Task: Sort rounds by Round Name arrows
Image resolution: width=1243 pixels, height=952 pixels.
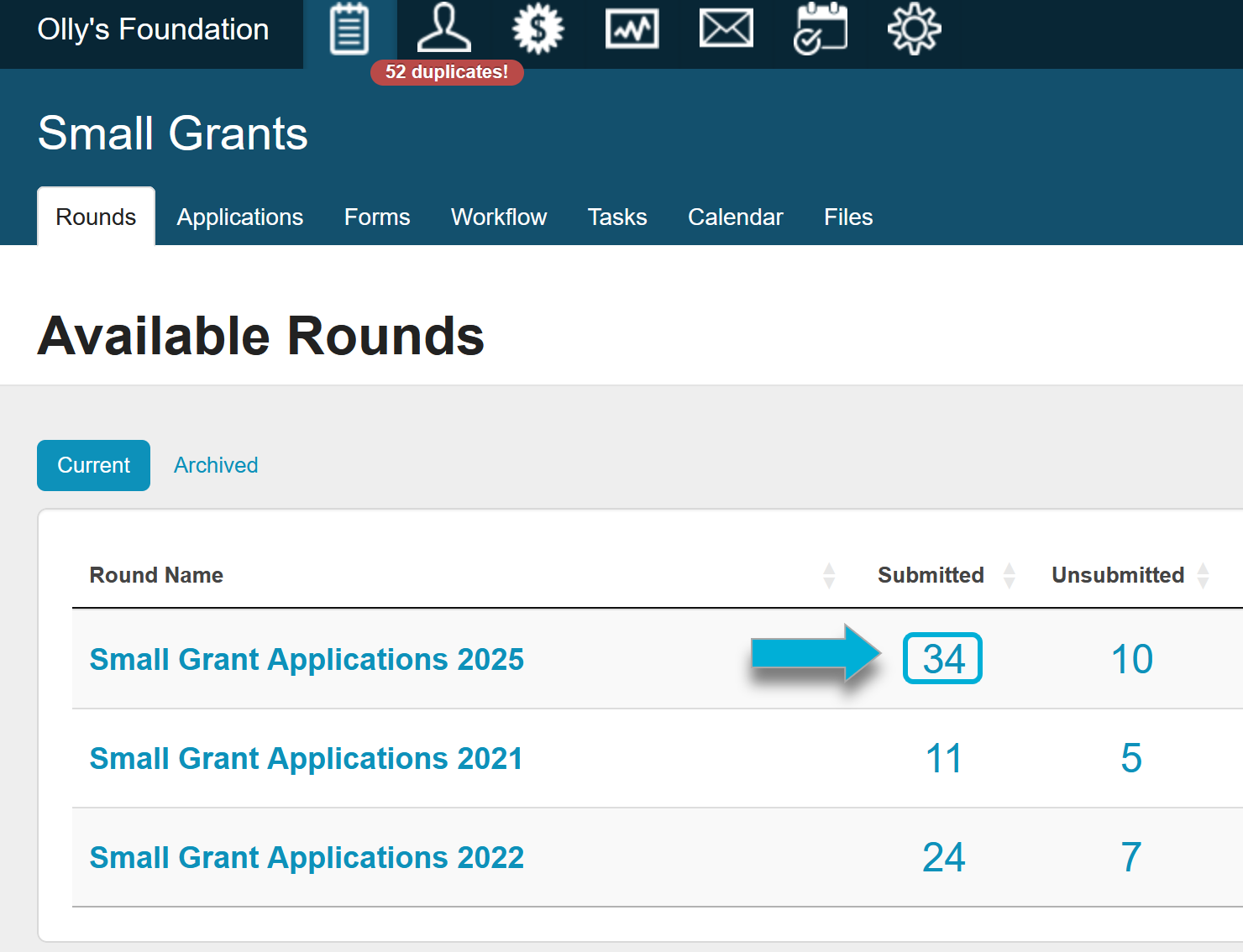Action: [x=829, y=576]
